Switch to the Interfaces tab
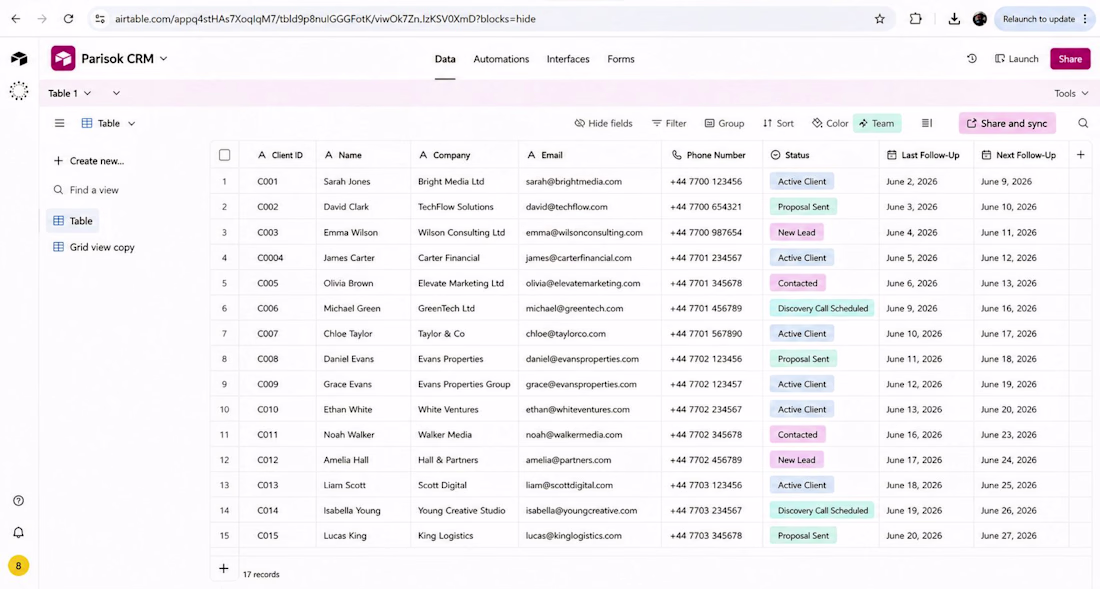This screenshot has height=589, width=1100. tap(568, 59)
